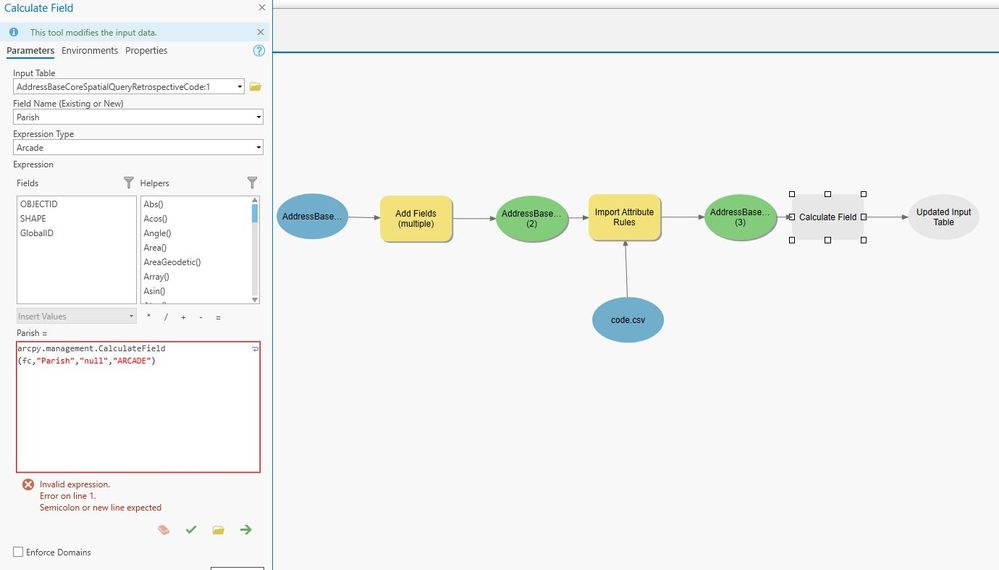Viewport: 999px width, 570px height.
Task: Clear expression with the eraser icon
Action: pos(164,530)
